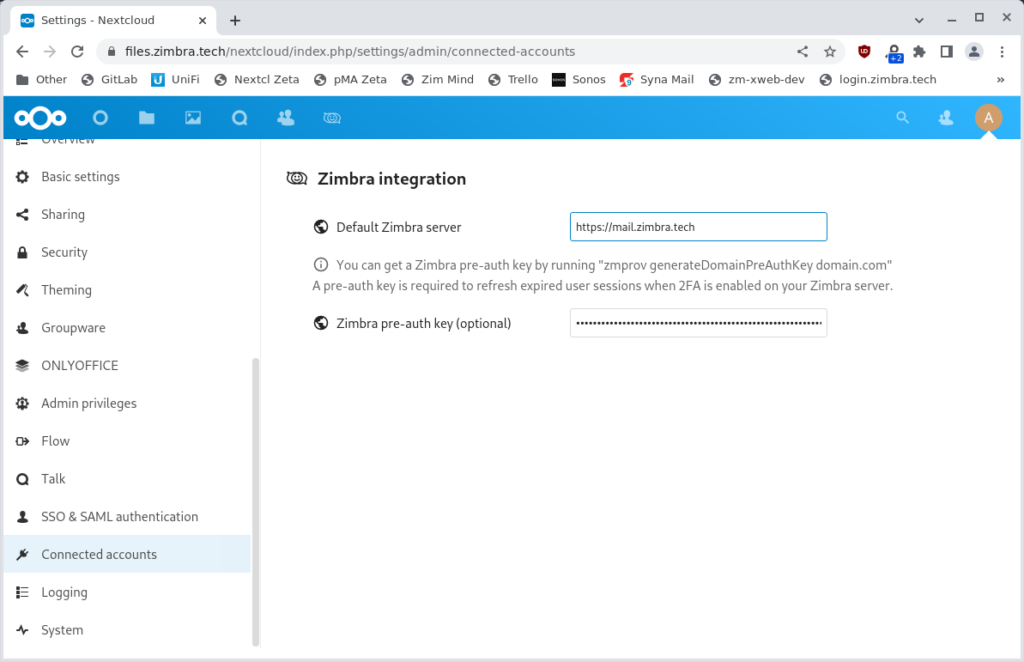Open the contacts person icon near search
Screen dimensions: 1024x662
point(945,117)
